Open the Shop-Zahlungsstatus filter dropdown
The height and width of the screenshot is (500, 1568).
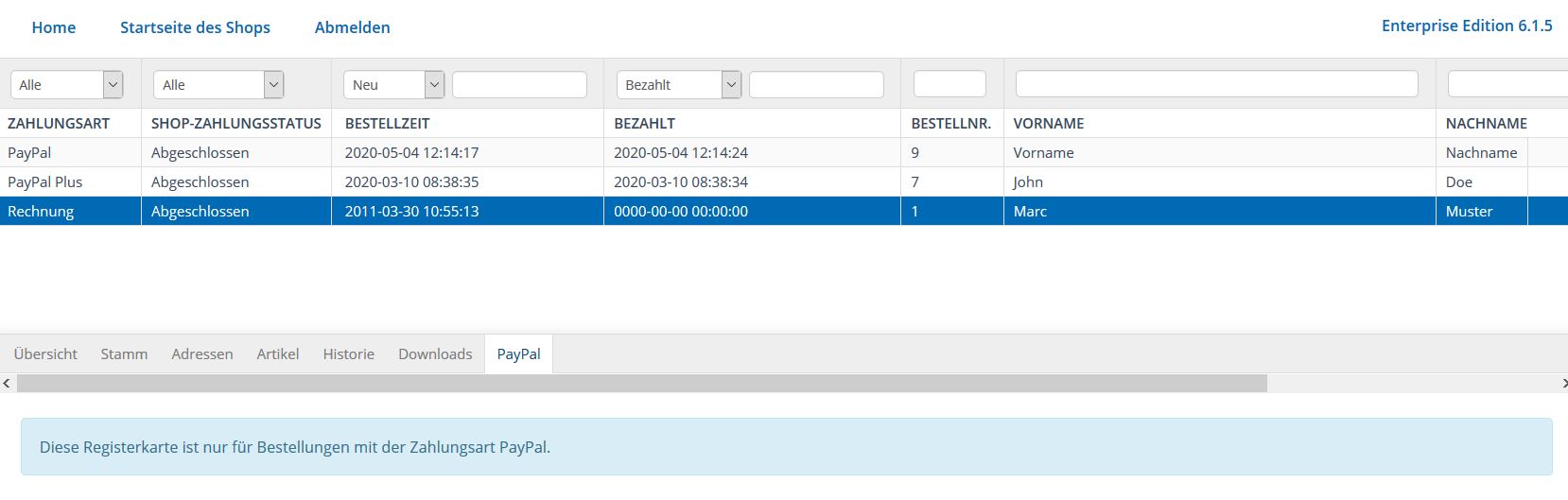tap(218, 84)
